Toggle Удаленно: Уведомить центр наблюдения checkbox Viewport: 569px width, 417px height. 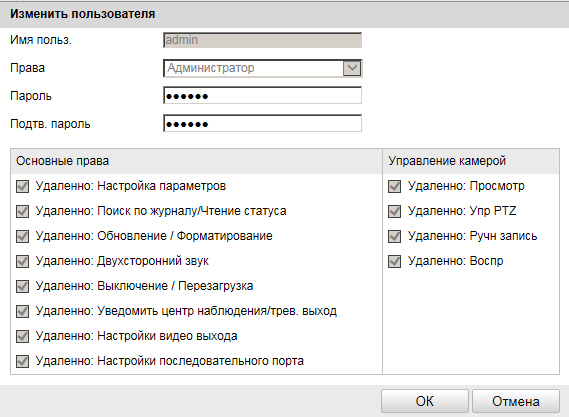(22, 311)
